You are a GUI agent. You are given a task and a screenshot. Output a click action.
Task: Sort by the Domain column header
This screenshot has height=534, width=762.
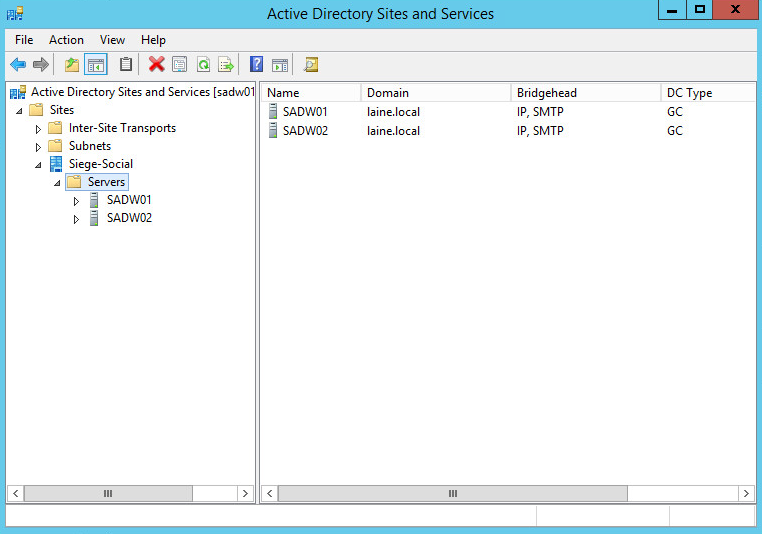point(436,93)
